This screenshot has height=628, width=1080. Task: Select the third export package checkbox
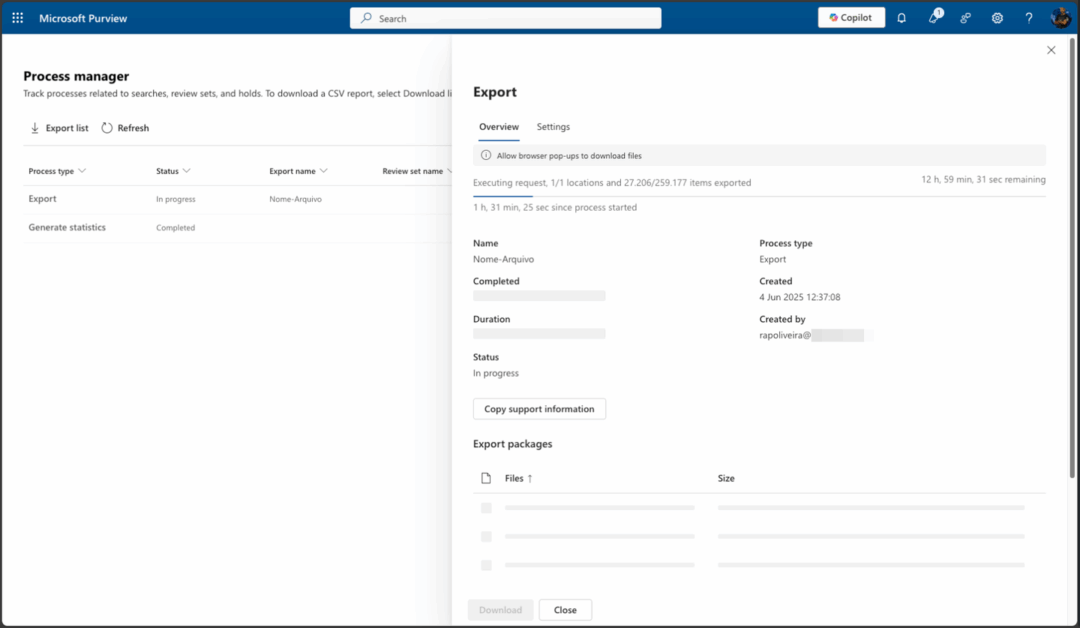coord(486,565)
